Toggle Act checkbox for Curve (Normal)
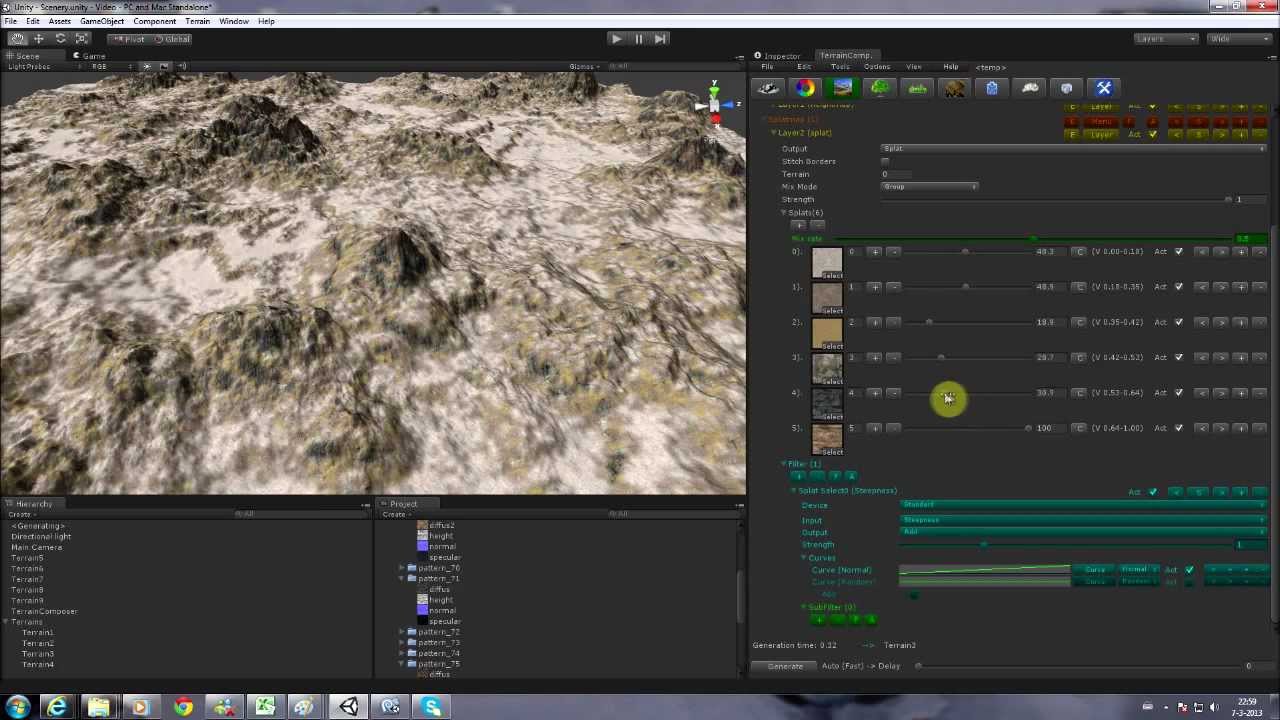The image size is (1280, 720). [x=1189, y=570]
